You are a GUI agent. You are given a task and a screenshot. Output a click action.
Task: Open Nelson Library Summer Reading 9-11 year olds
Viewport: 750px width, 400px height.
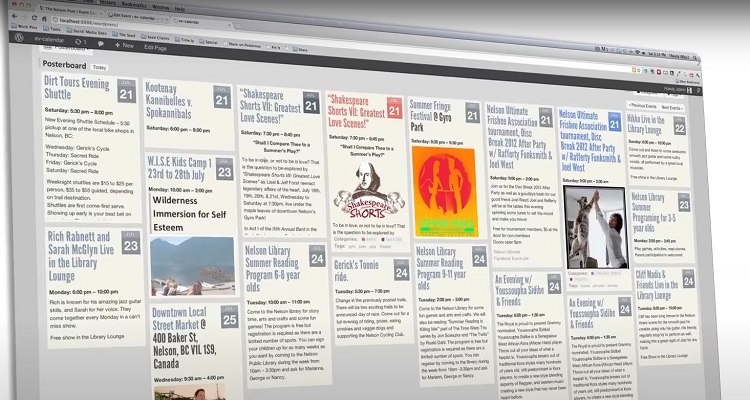(x=441, y=268)
